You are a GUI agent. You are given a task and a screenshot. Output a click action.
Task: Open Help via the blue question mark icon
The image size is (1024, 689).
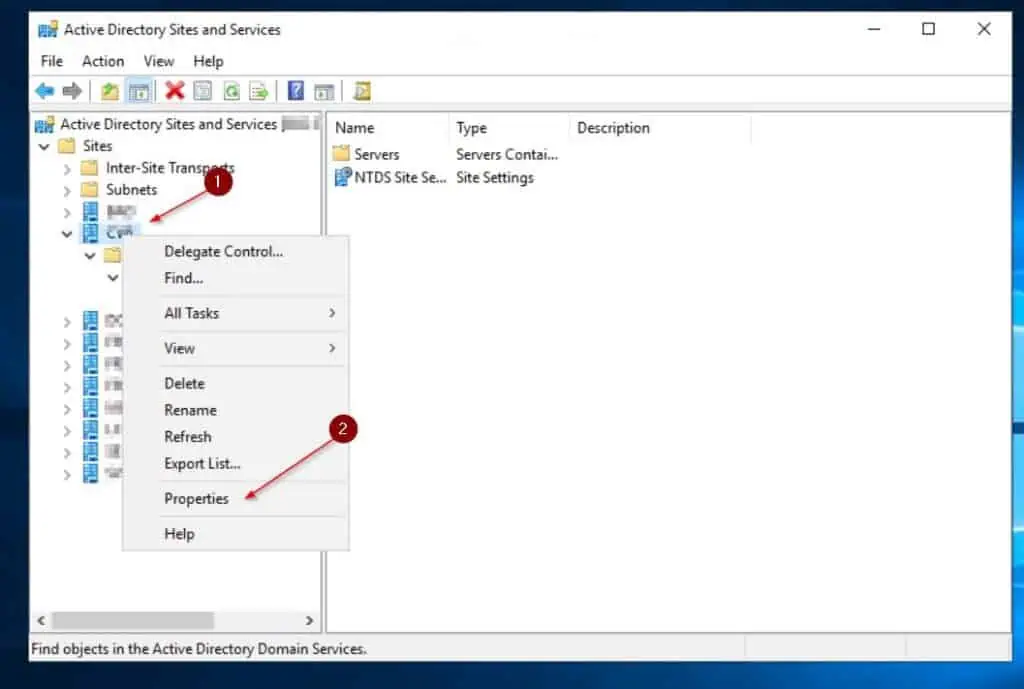(296, 91)
